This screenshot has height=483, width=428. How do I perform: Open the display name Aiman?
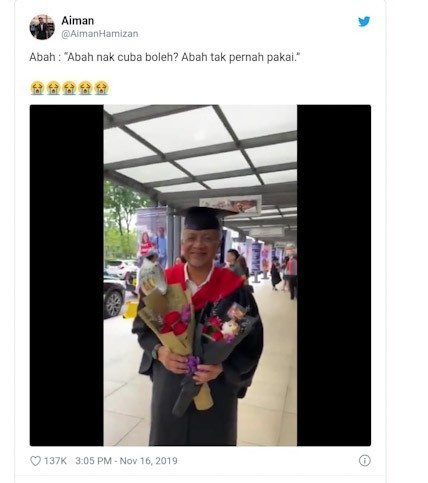click(77, 21)
